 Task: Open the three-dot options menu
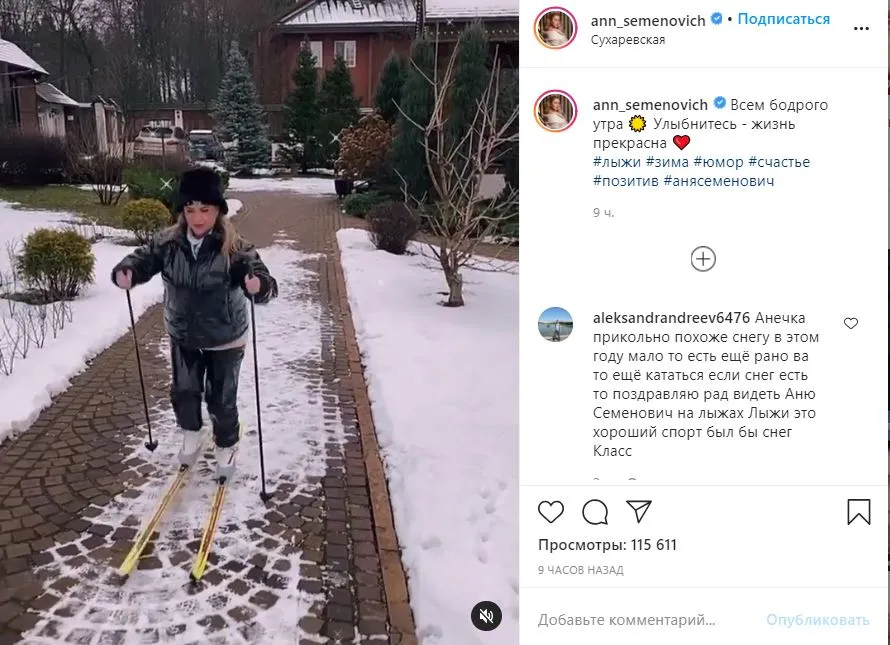coord(861,29)
